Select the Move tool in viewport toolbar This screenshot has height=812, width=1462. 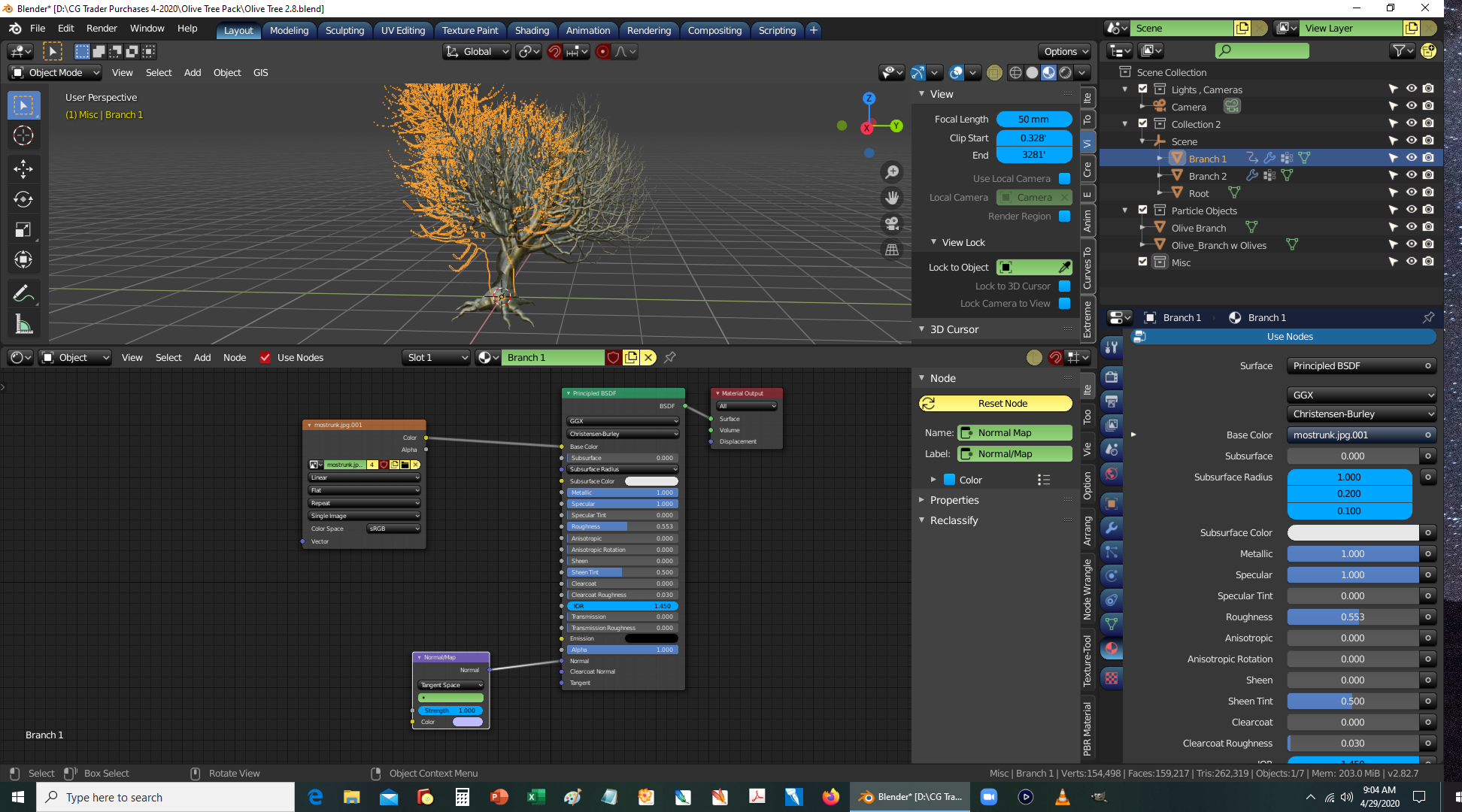[23, 168]
